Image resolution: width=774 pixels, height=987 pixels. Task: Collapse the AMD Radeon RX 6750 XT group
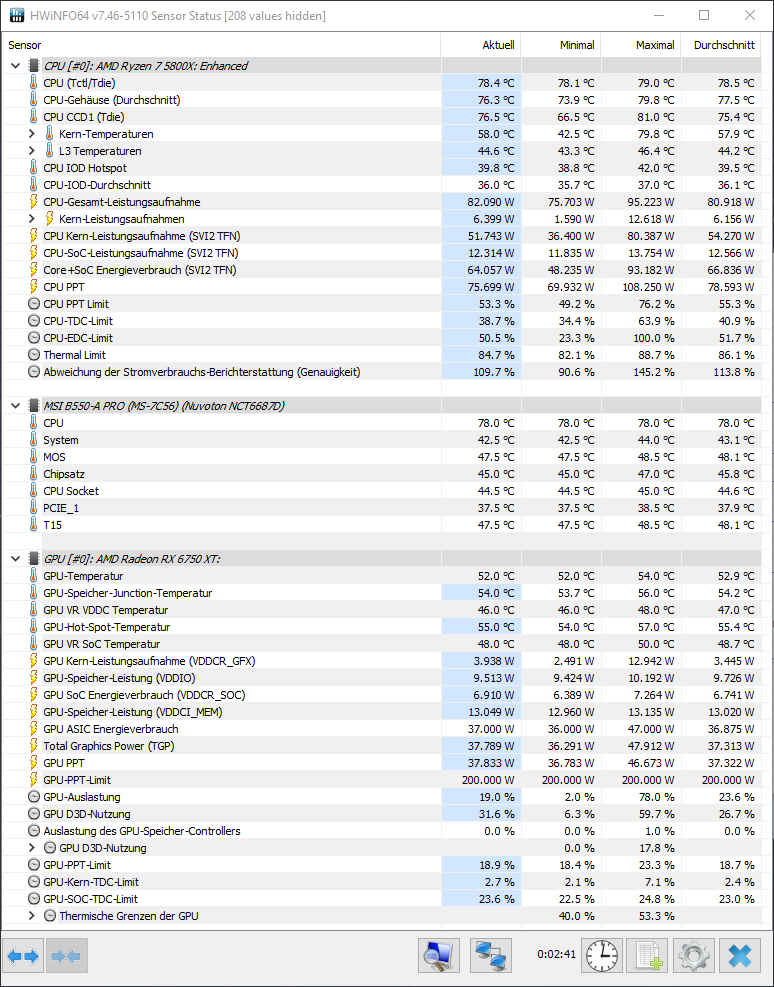[x=16, y=558]
